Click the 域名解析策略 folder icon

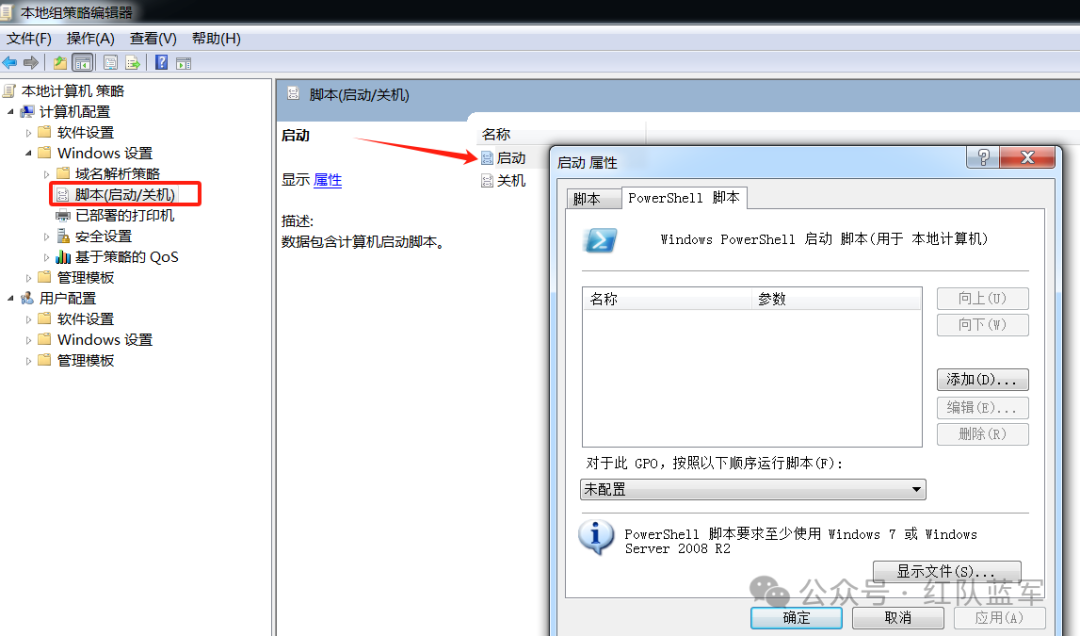coord(63,173)
